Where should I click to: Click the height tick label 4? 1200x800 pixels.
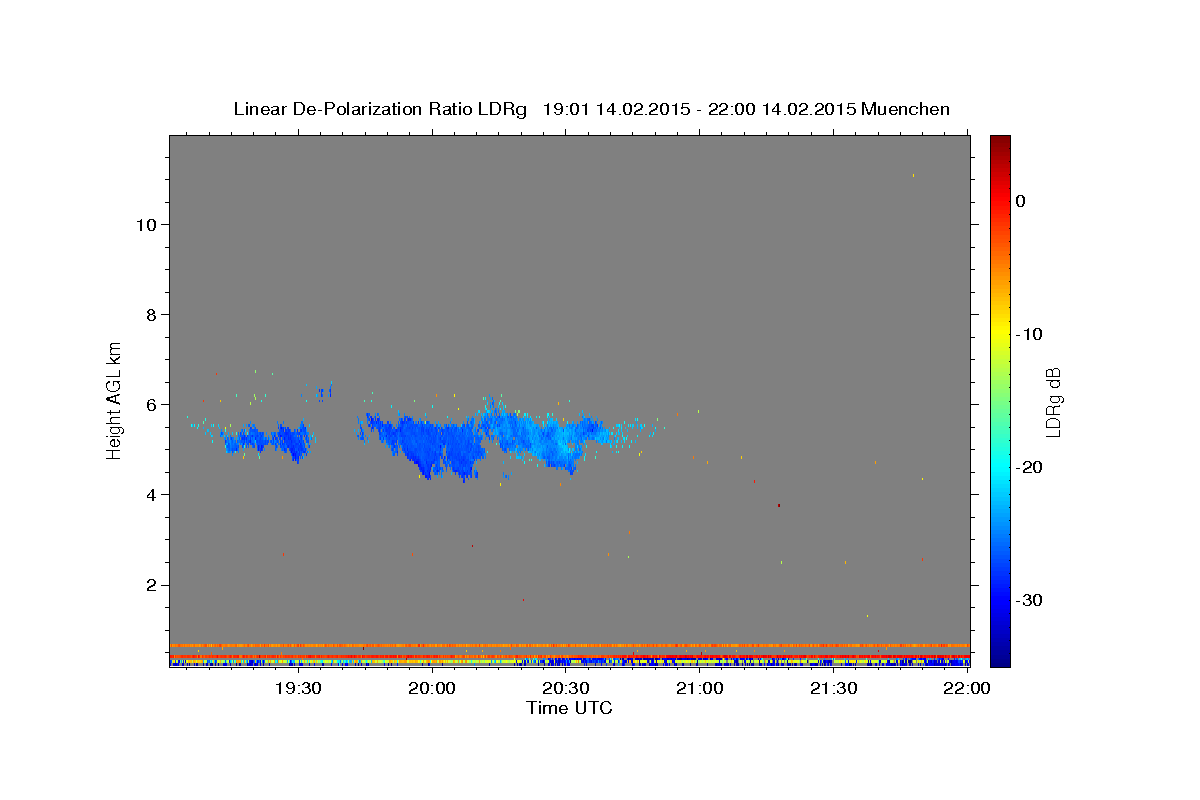point(149,494)
